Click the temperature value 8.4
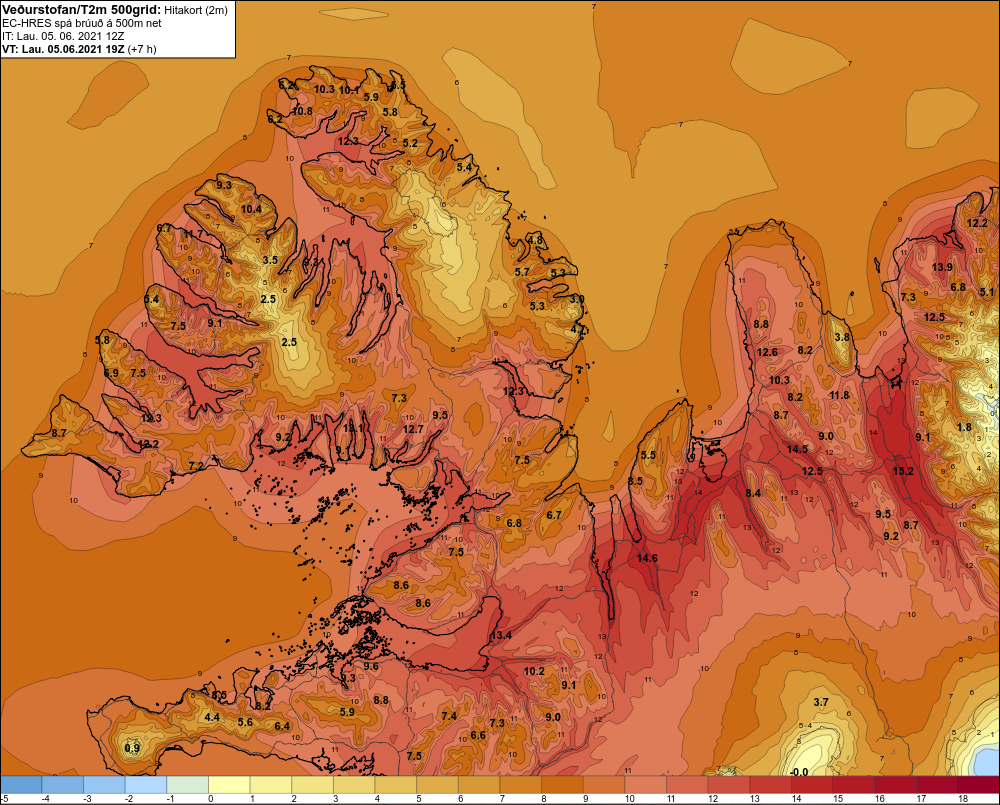 pos(753,492)
